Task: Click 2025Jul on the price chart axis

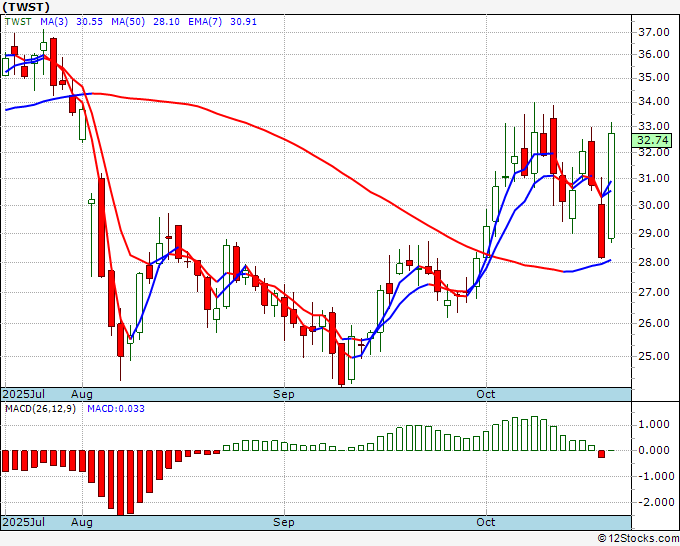Action: [24, 394]
